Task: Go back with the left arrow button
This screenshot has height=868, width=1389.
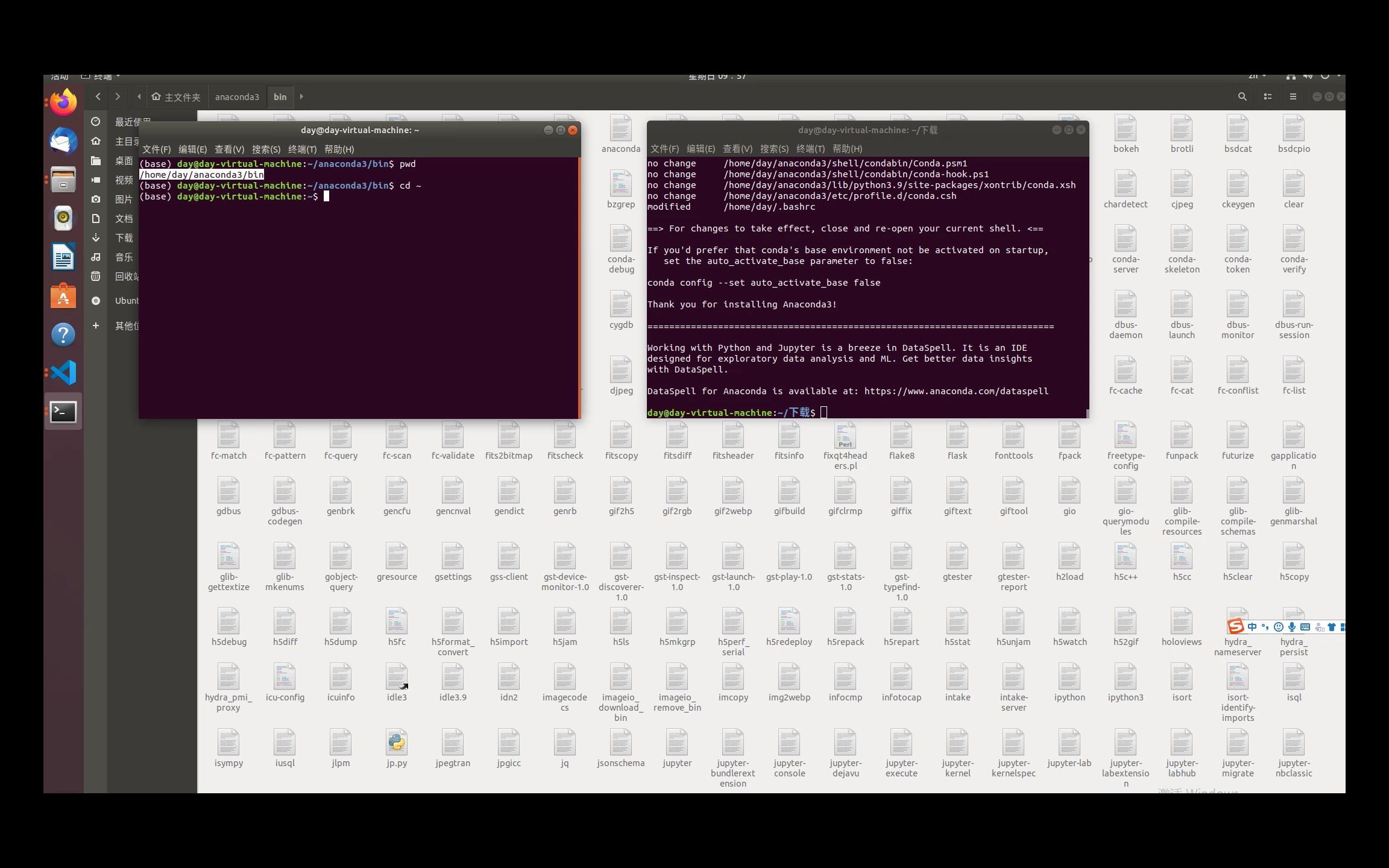Action: click(98, 96)
